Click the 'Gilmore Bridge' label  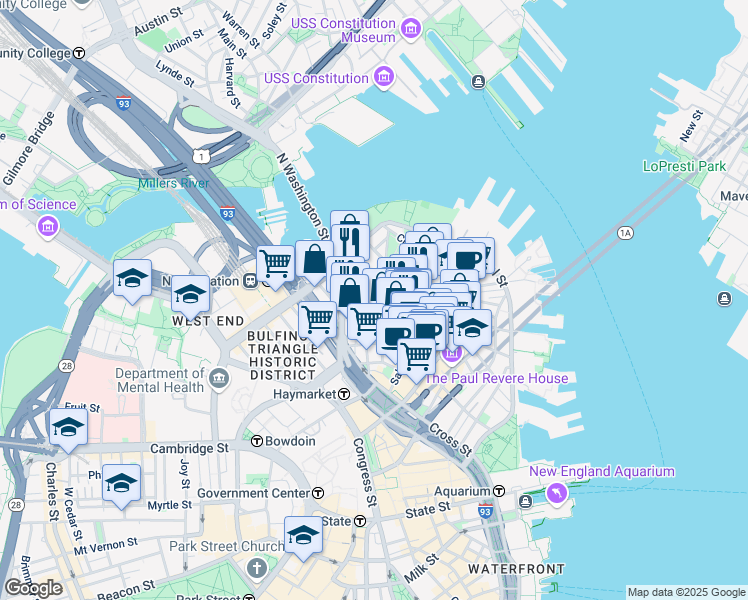[28, 148]
